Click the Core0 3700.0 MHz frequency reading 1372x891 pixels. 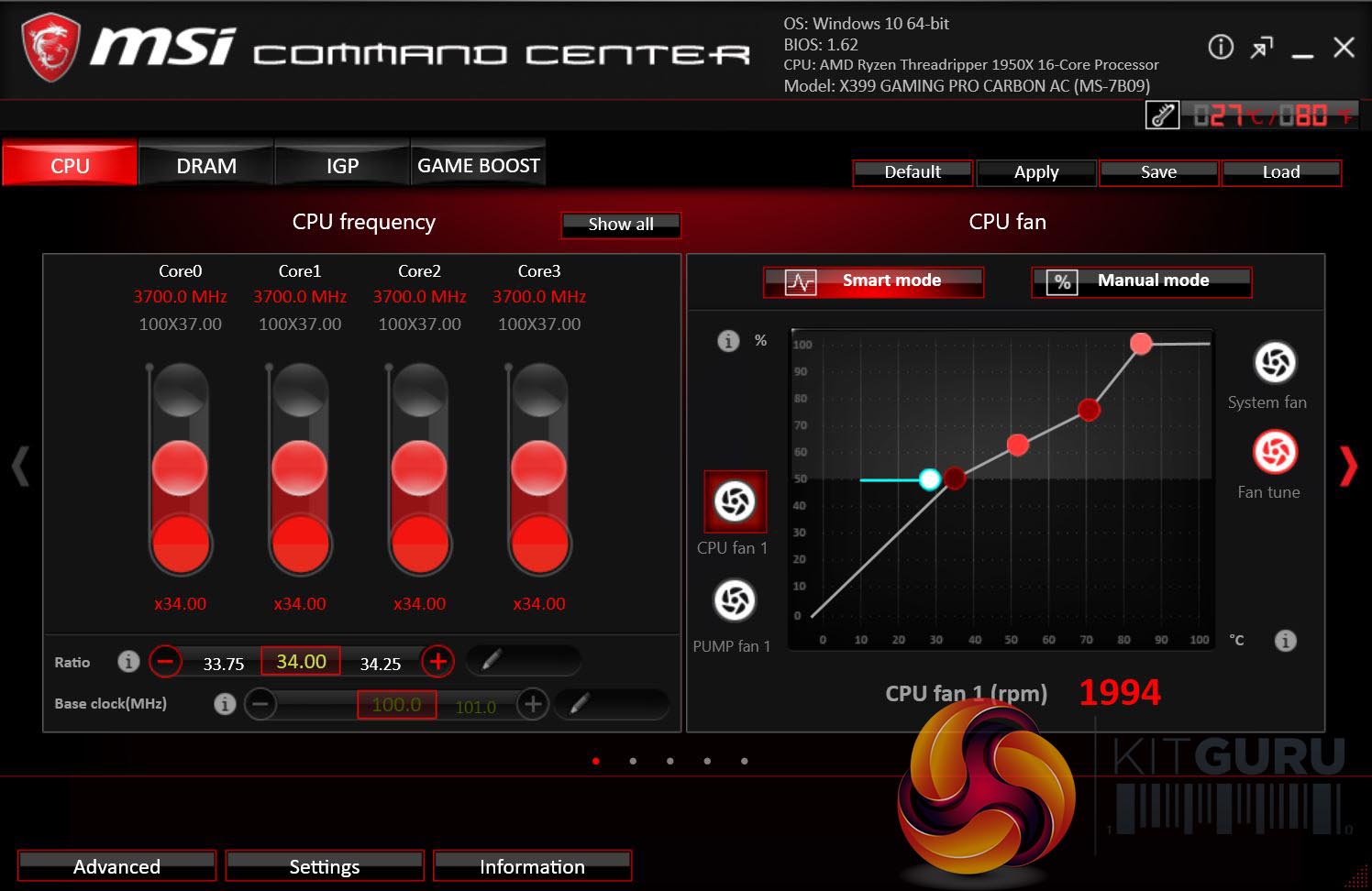[181, 296]
